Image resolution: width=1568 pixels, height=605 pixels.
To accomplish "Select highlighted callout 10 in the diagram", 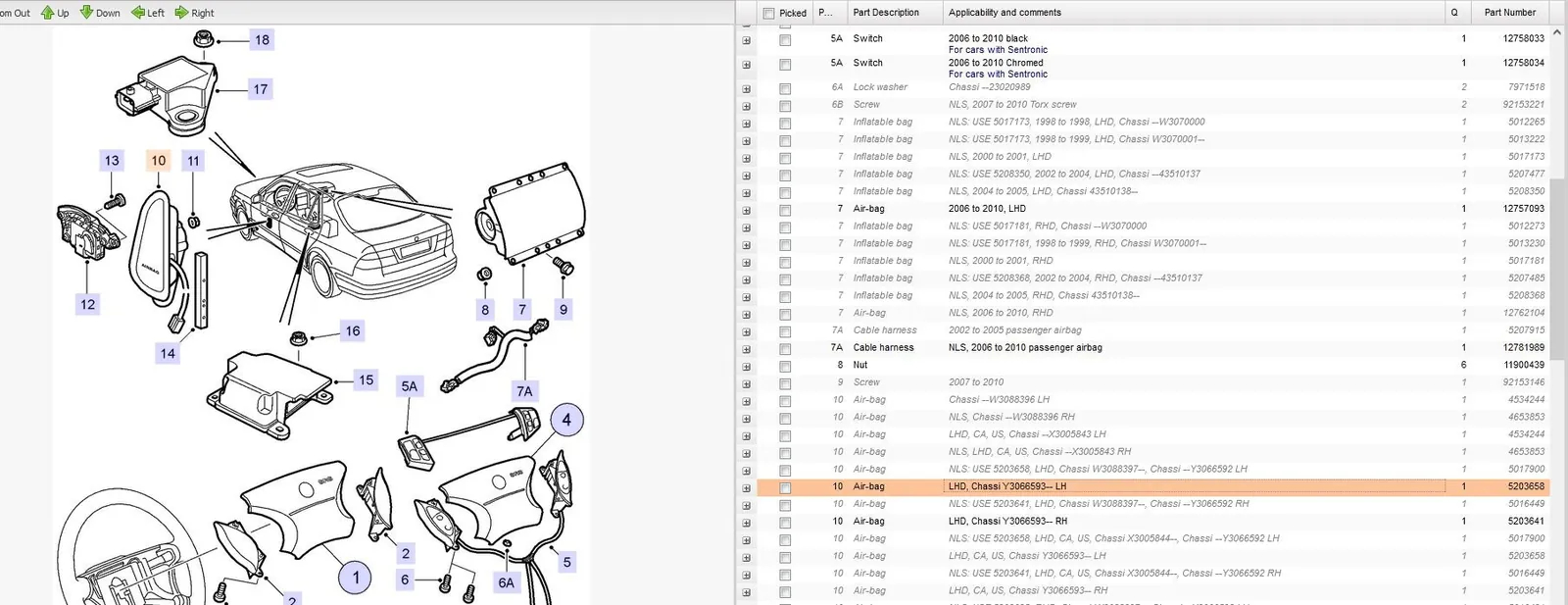I will pyautogui.click(x=159, y=161).
